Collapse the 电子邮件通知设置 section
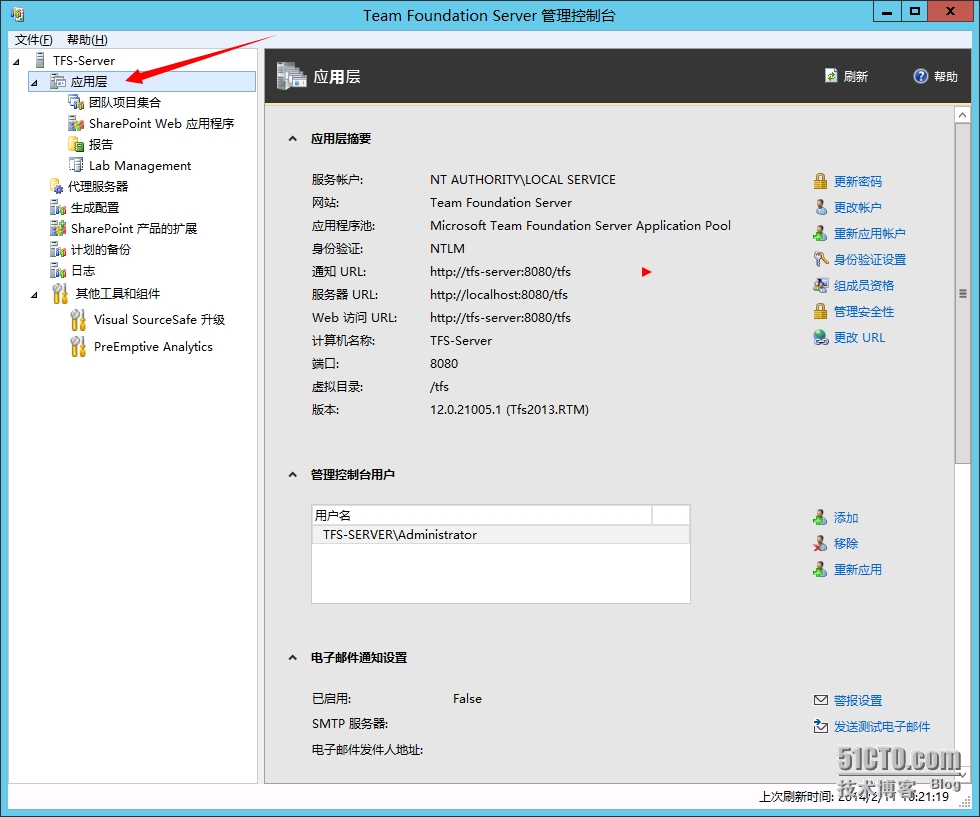 coord(292,658)
